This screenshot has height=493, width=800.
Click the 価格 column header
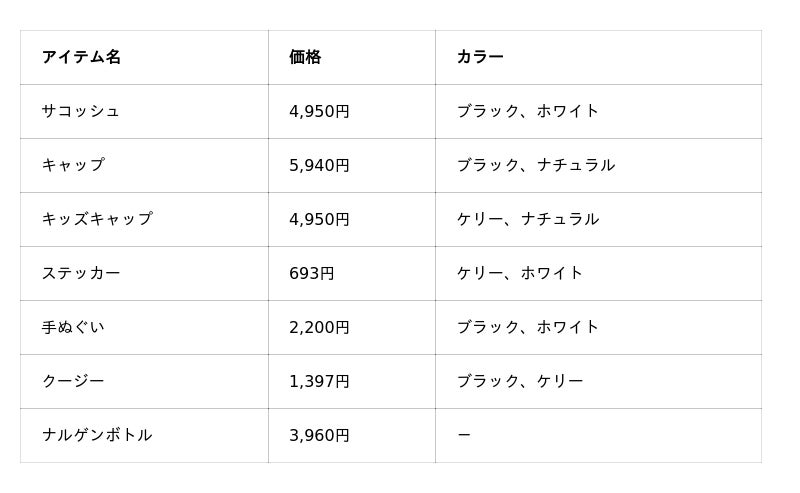point(305,57)
